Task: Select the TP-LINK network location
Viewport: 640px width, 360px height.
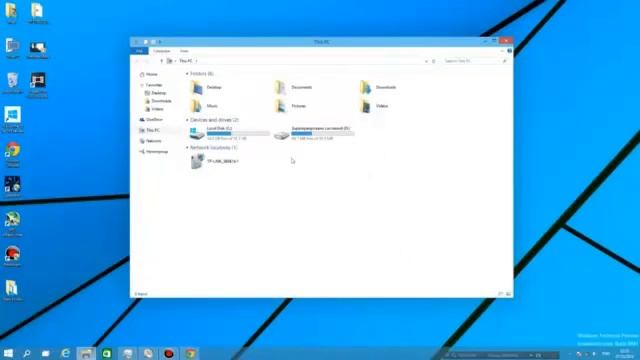Action: (x=215, y=161)
